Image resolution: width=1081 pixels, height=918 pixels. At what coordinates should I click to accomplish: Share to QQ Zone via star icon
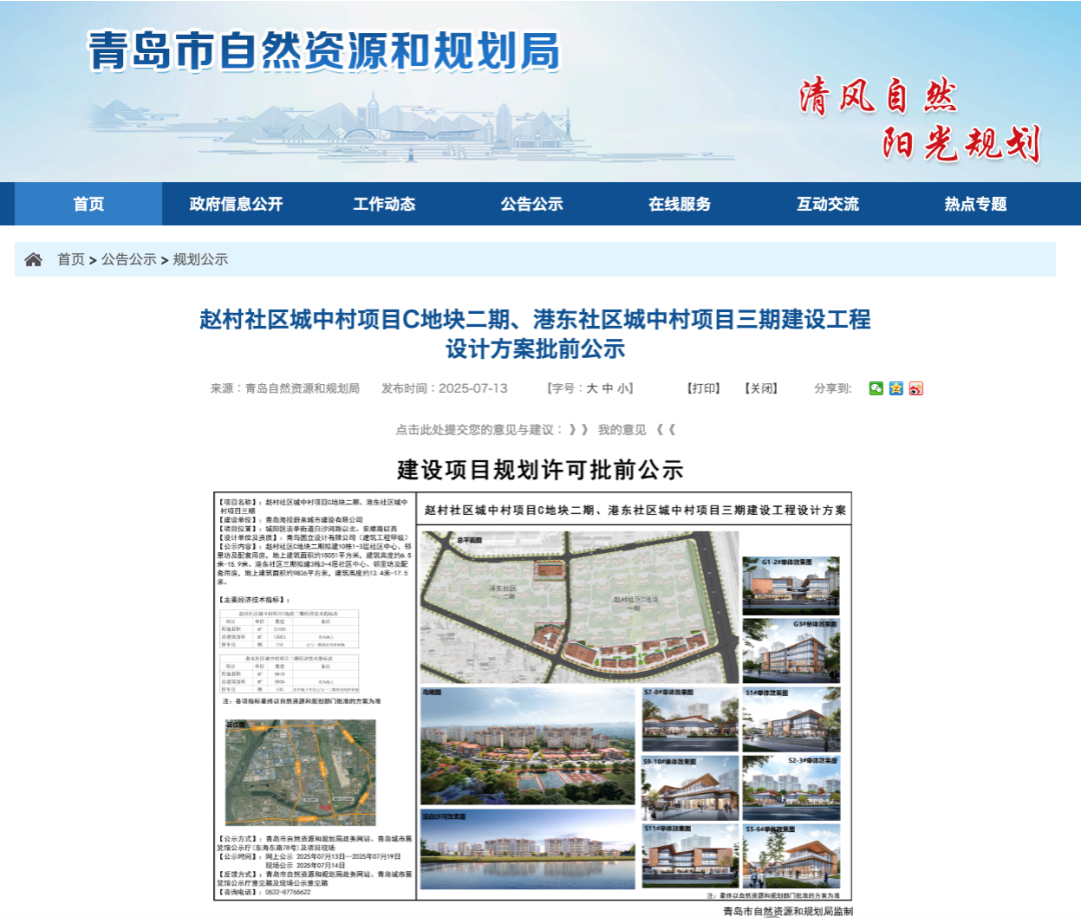click(x=896, y=389)
